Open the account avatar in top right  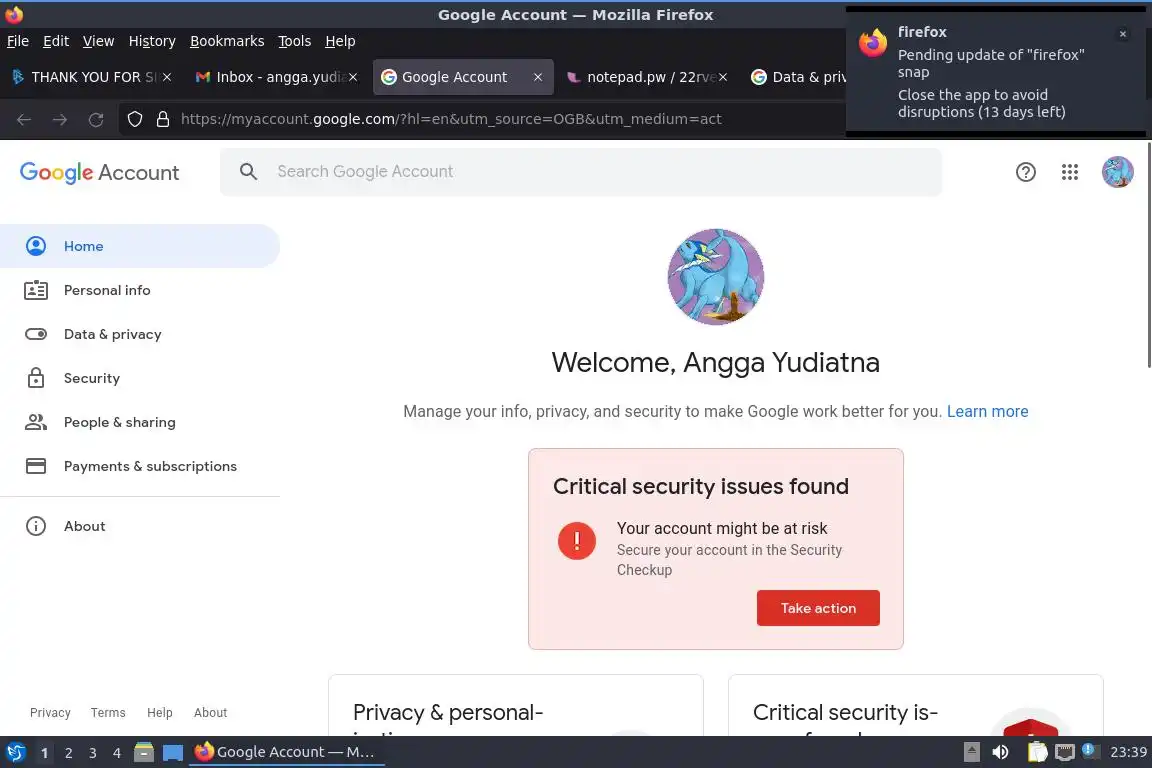coord(1117,172)
